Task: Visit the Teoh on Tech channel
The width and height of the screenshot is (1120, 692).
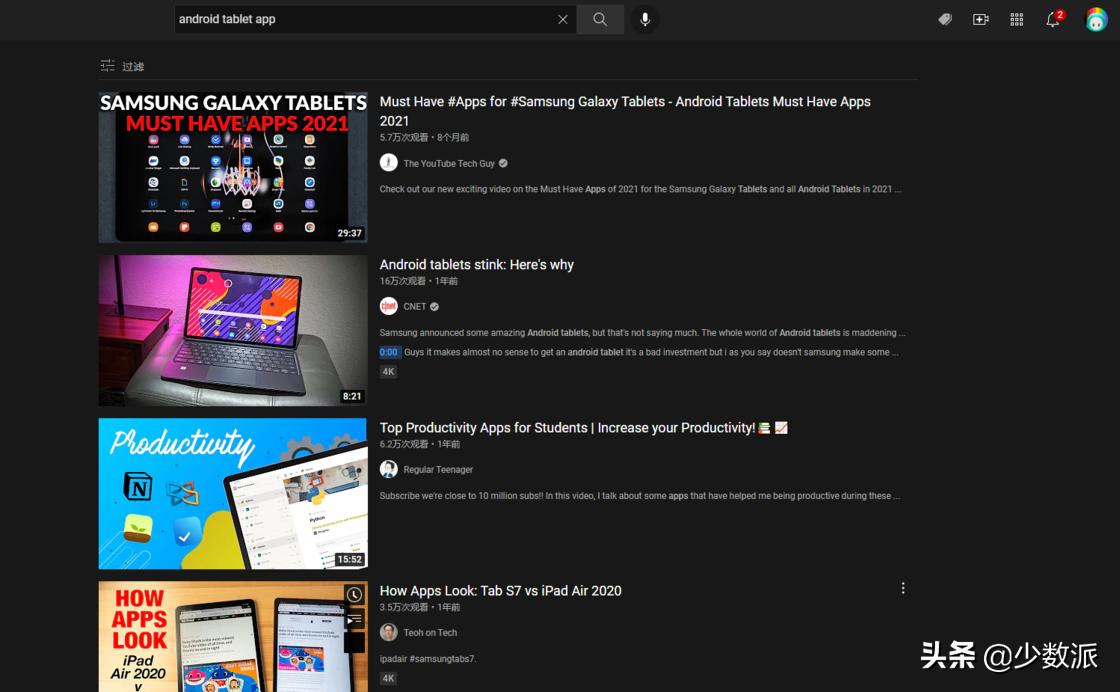Action: (430, 633)
